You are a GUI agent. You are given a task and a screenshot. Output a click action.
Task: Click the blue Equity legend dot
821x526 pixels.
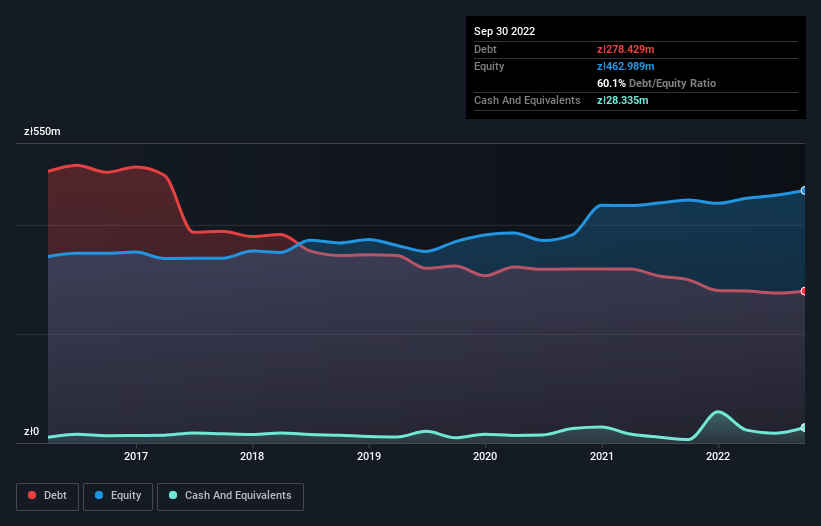[x=99, y=495]
